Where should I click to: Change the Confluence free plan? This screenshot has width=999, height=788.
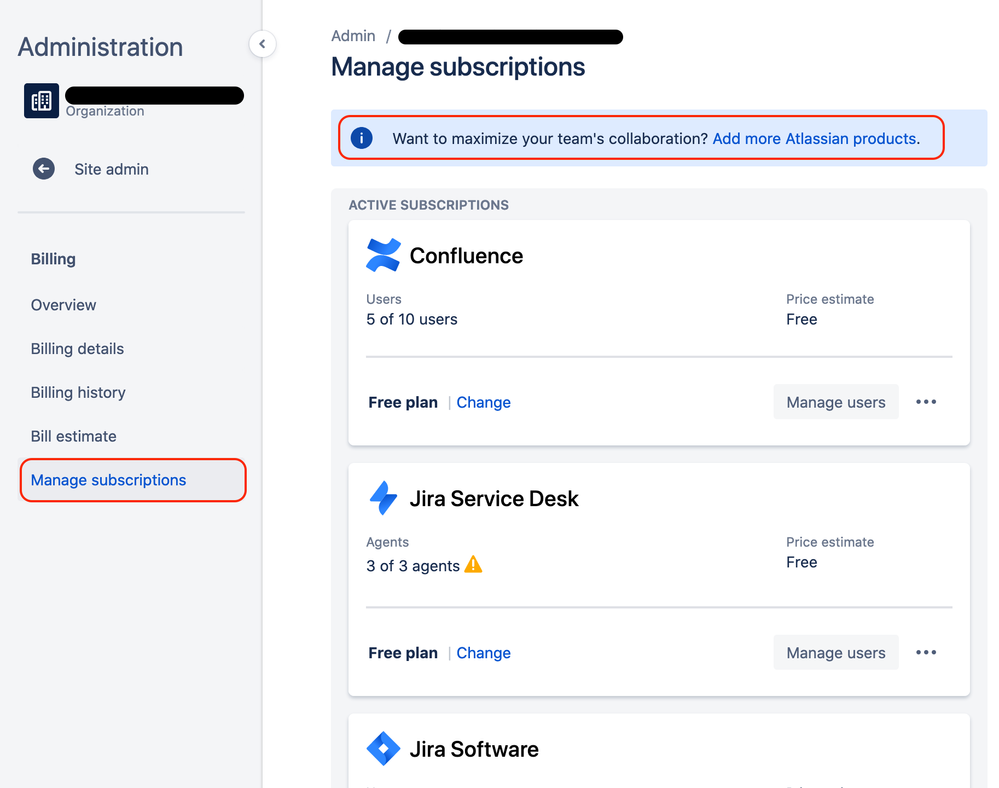[483, 402]
